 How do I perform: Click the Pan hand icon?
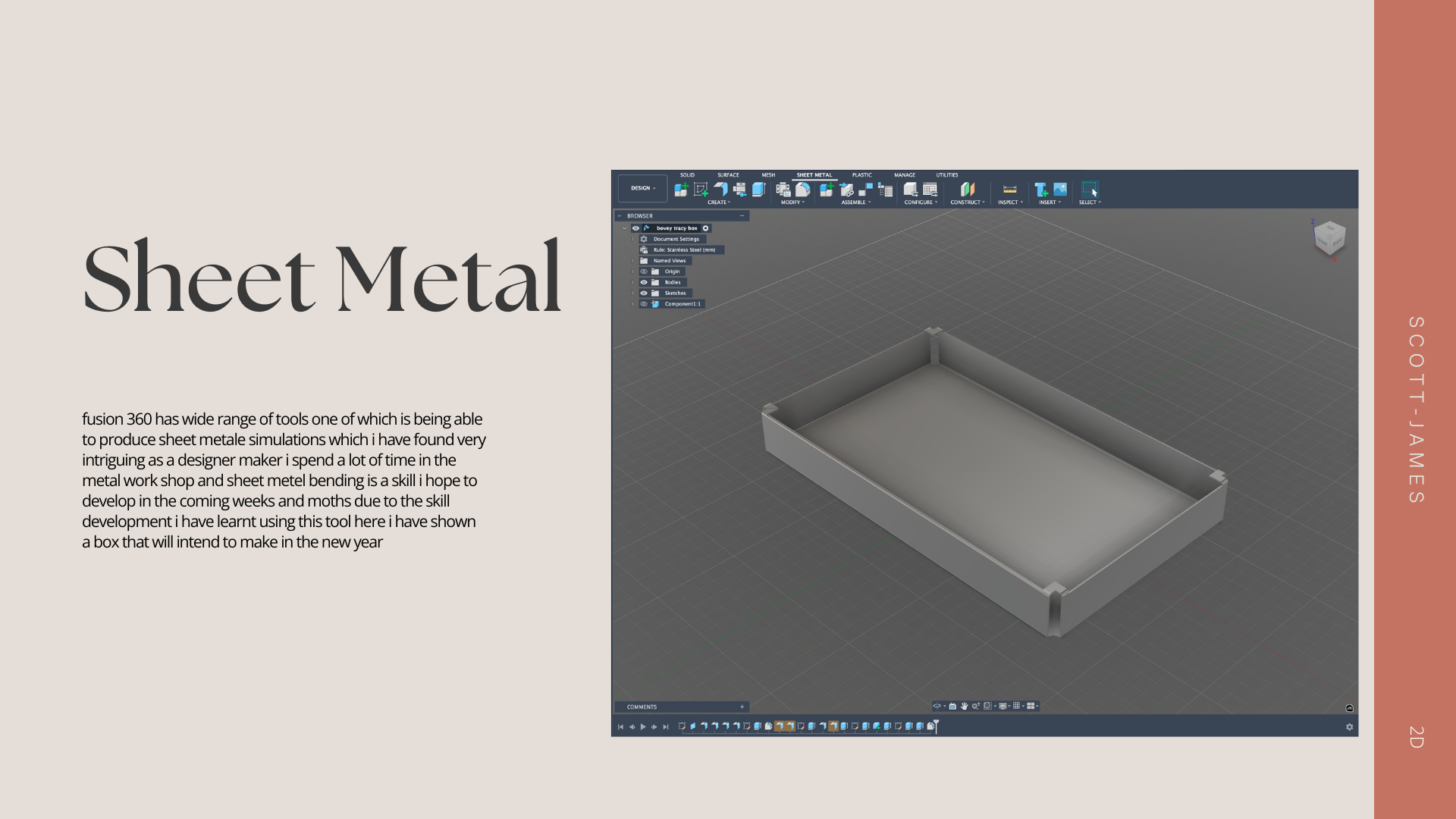coord(964,706)
